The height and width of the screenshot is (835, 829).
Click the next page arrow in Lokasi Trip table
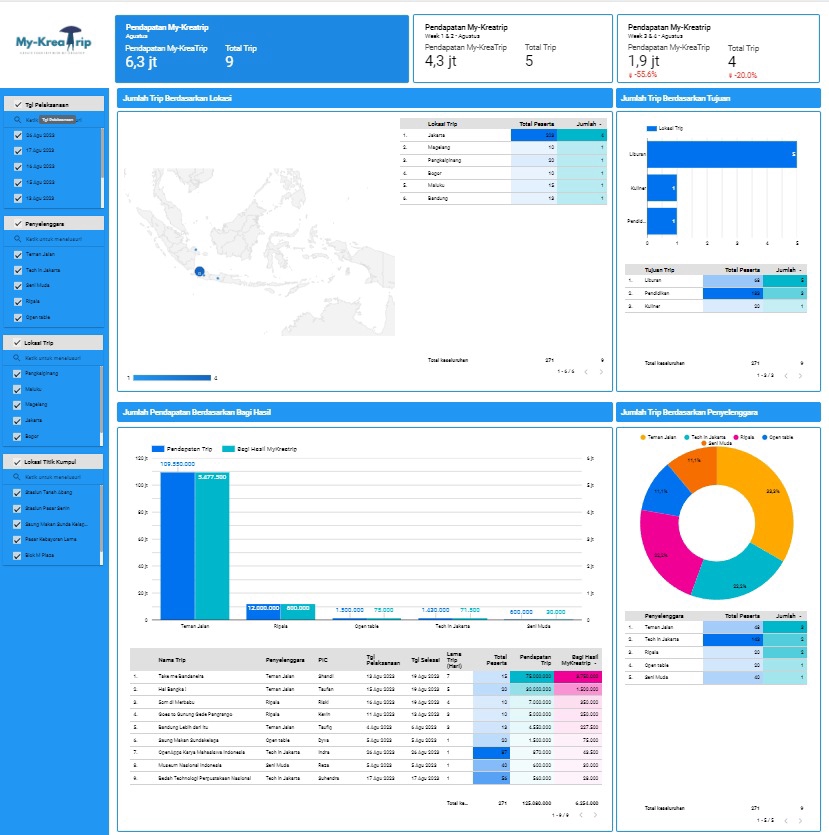coord(601,372)
